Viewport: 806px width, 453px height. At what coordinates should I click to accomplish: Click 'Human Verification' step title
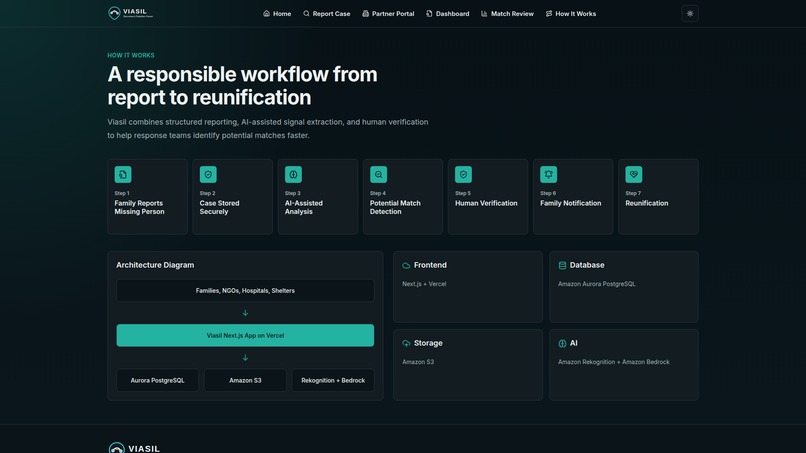(x=486, y=203)
